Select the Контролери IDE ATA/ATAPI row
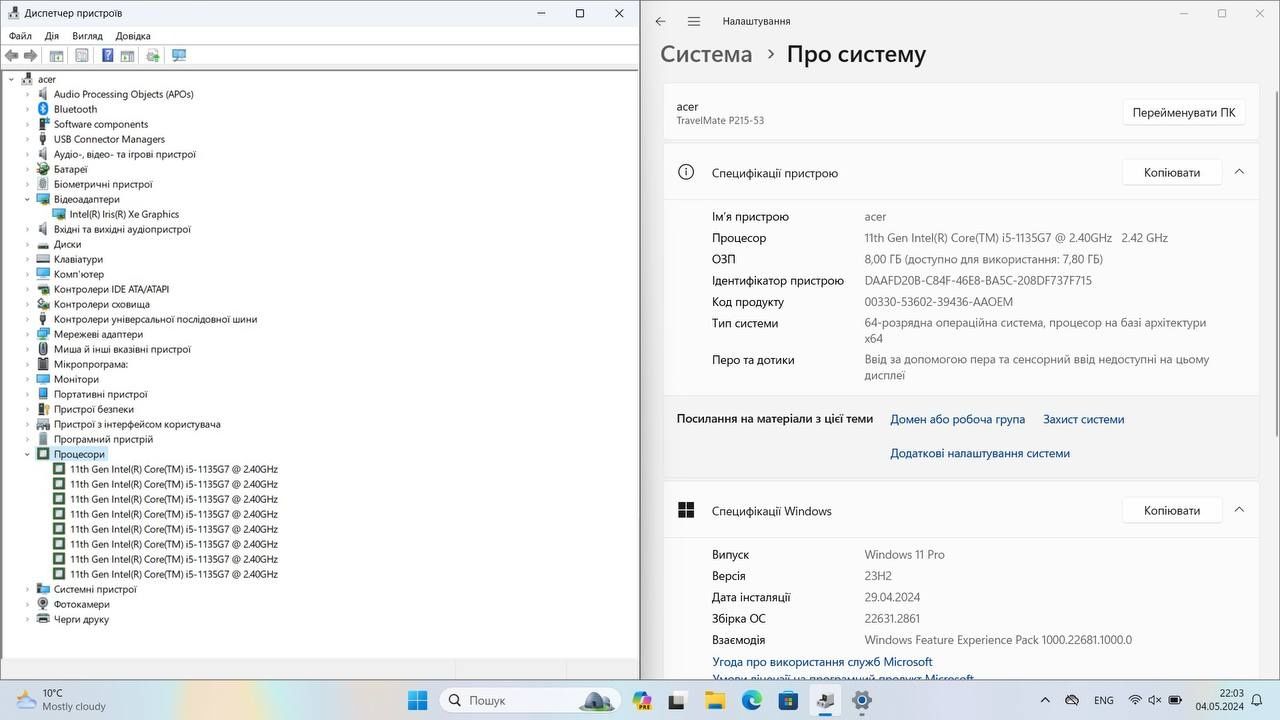The width and height of the screenshot is (1280, 720). (x=111, y=289)
